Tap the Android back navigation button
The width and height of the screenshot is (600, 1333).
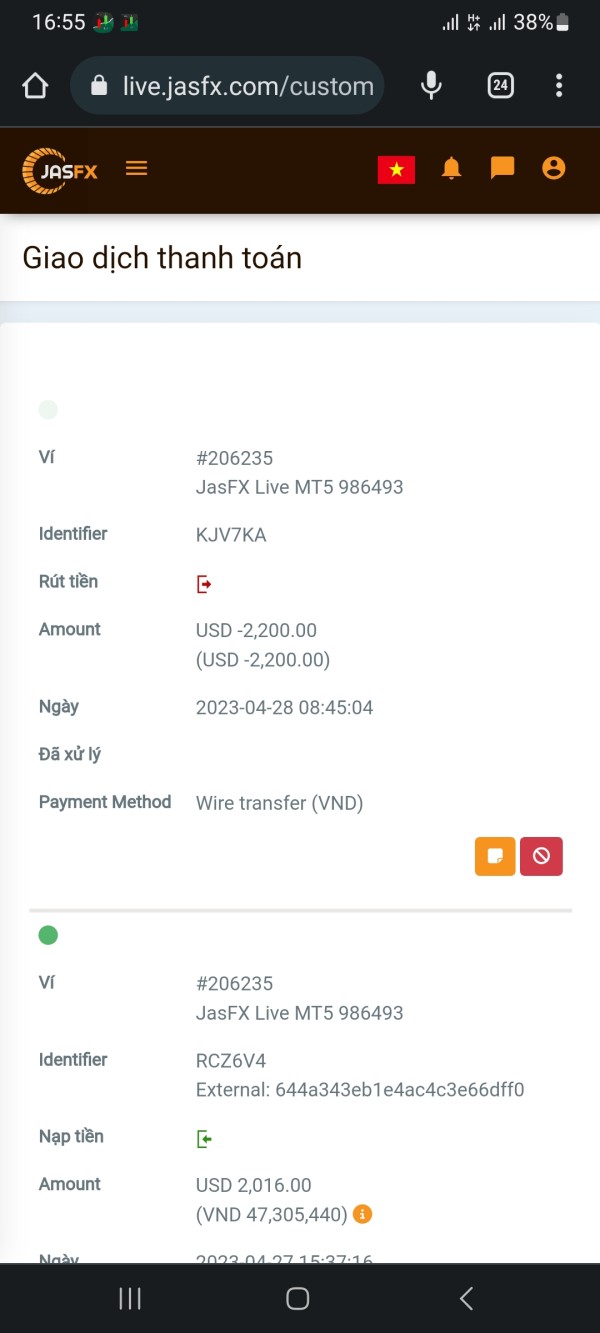tap(466, 1298)
